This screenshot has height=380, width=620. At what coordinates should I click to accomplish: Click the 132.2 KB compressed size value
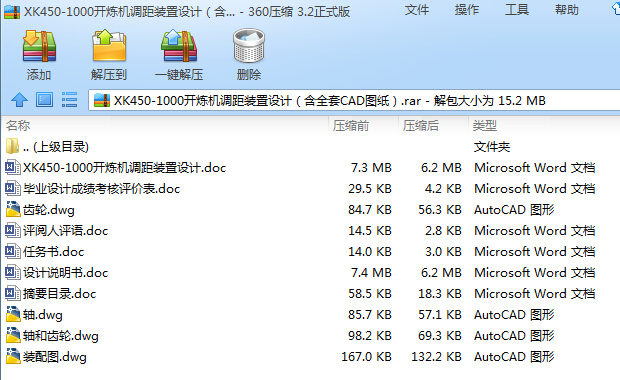436,357
